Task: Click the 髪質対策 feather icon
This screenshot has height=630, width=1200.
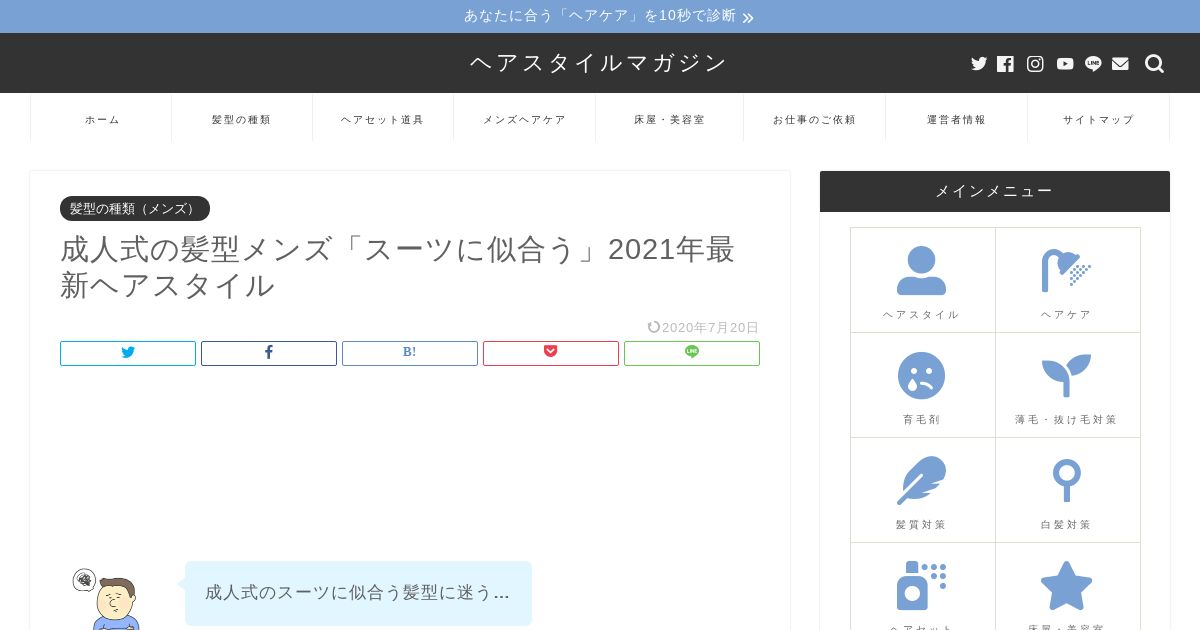Action: 921,481
